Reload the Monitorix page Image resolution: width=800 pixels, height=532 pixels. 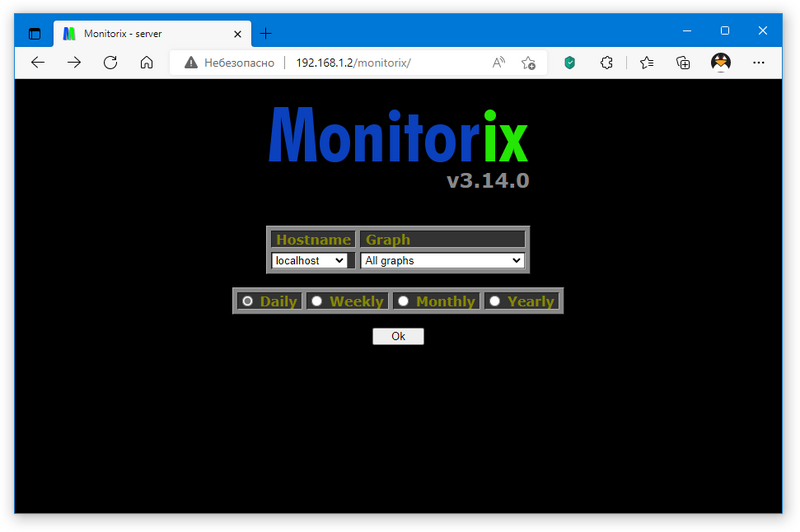(110, 63)
